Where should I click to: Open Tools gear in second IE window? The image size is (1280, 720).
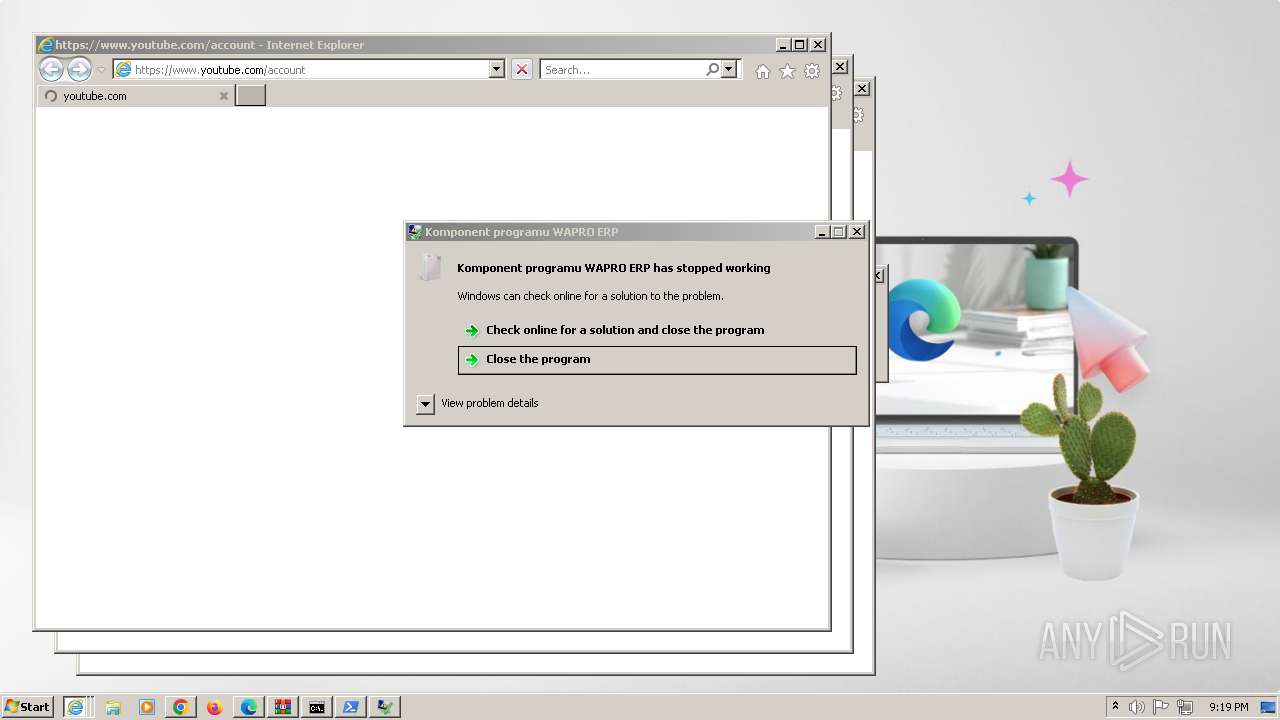point(836,93)
